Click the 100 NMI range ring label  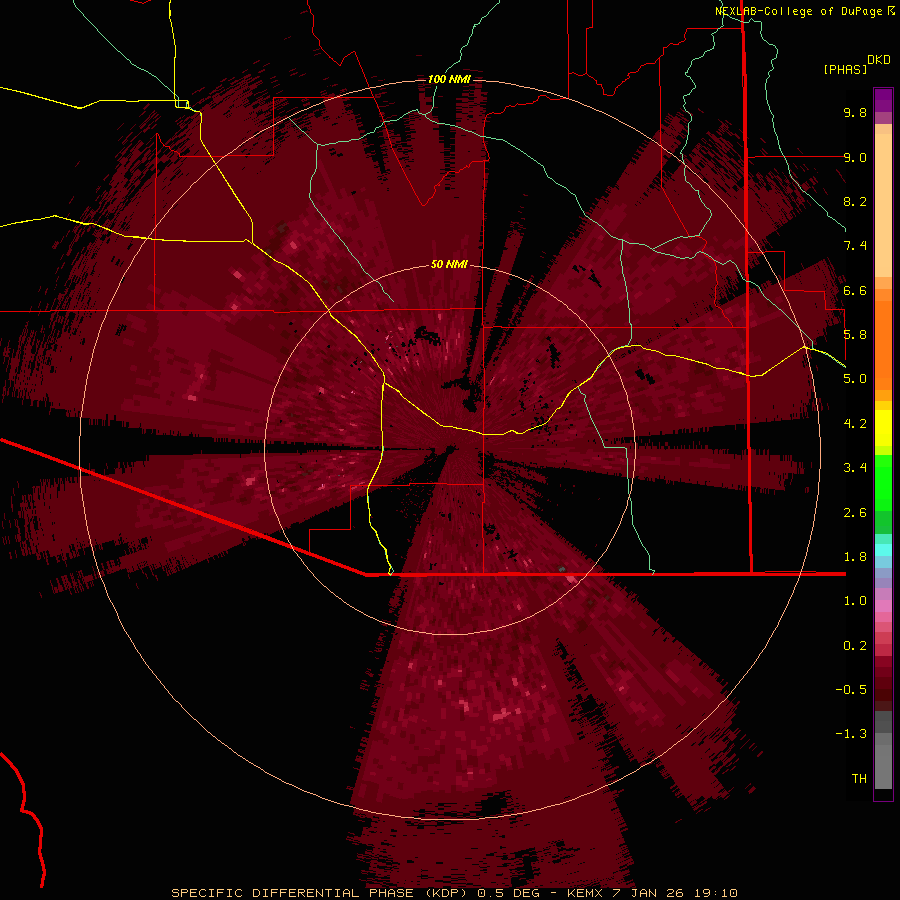click(x=449, y=79)
